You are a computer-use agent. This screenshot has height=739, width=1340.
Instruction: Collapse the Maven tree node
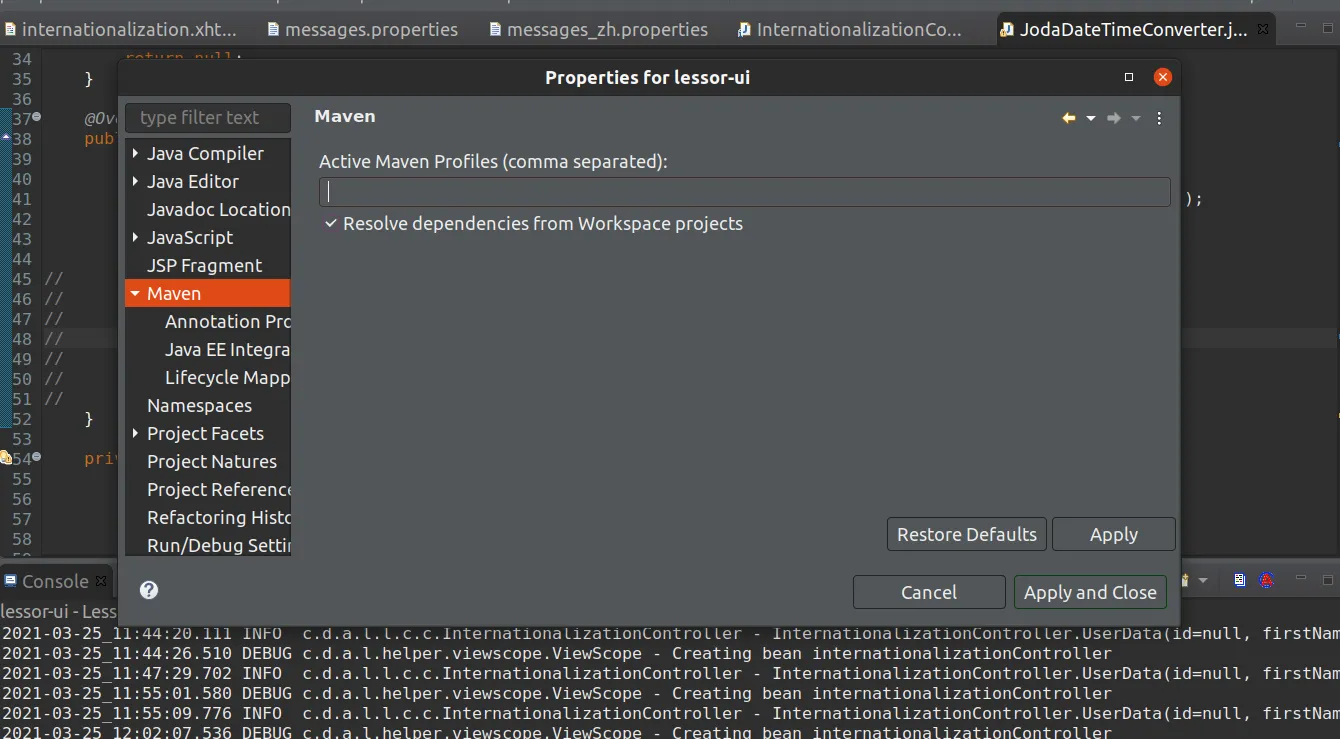click(x=135, y=293)
